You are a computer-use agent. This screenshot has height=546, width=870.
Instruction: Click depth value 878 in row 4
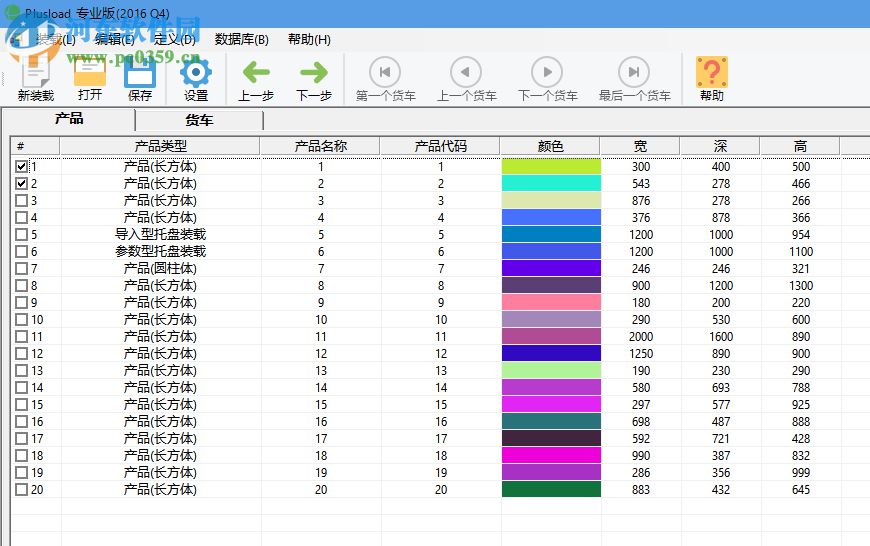pos(721,218)
